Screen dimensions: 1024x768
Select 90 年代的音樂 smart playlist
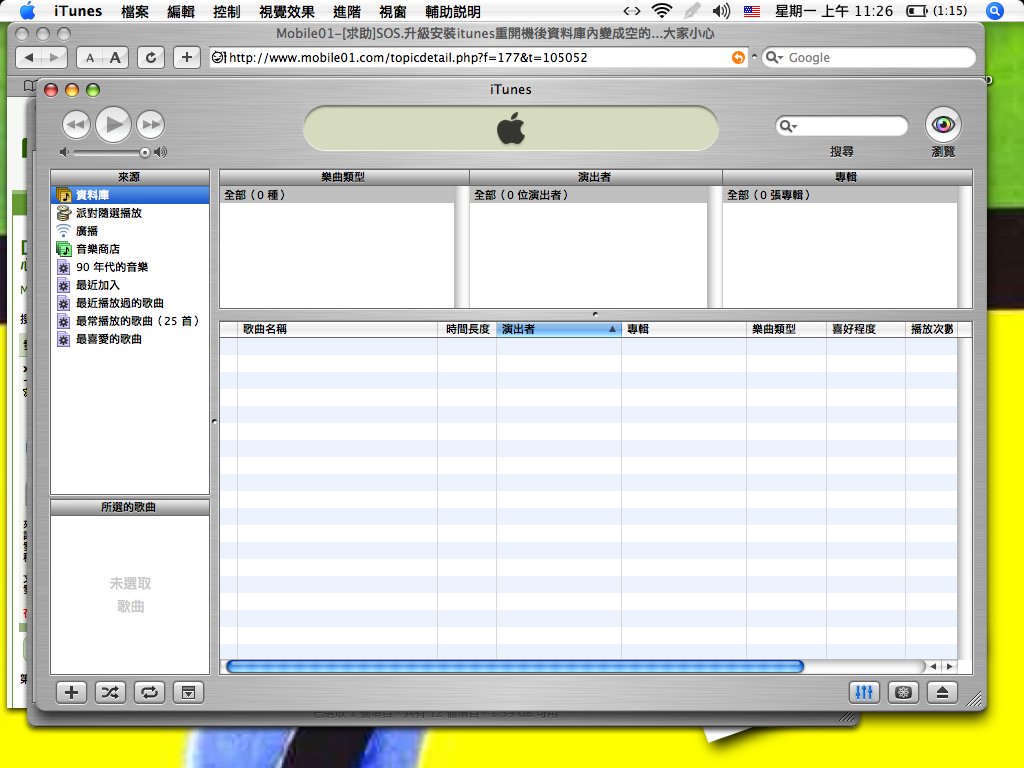[130, 267]
